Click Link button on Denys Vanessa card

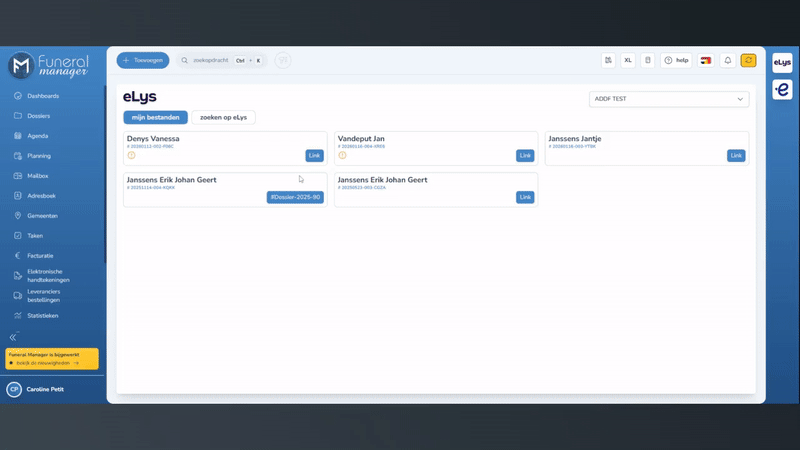click(314, 156)
